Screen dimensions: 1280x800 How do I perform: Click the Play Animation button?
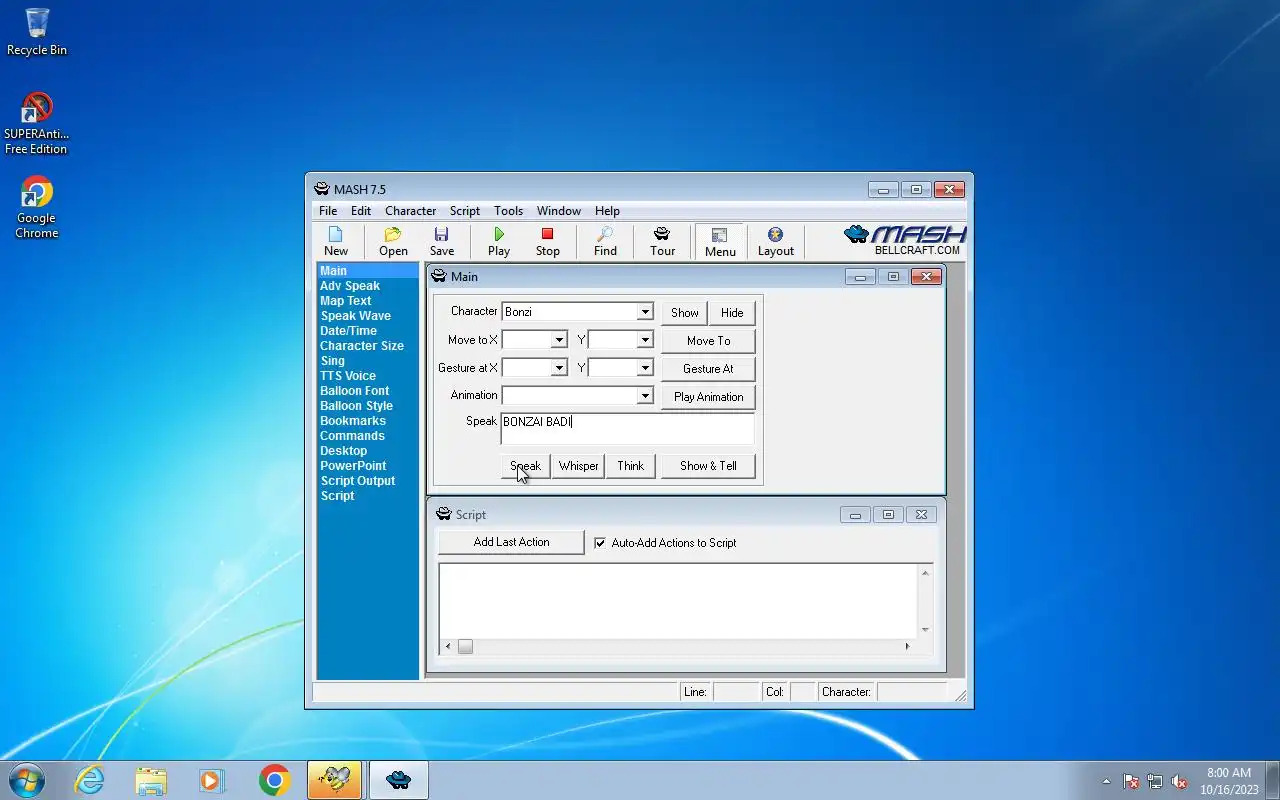point(708,397)
